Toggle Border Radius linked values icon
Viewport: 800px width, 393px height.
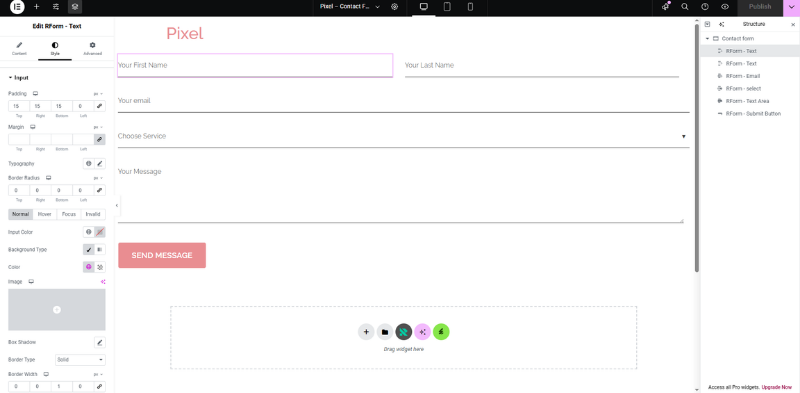(x=99, y=190)
